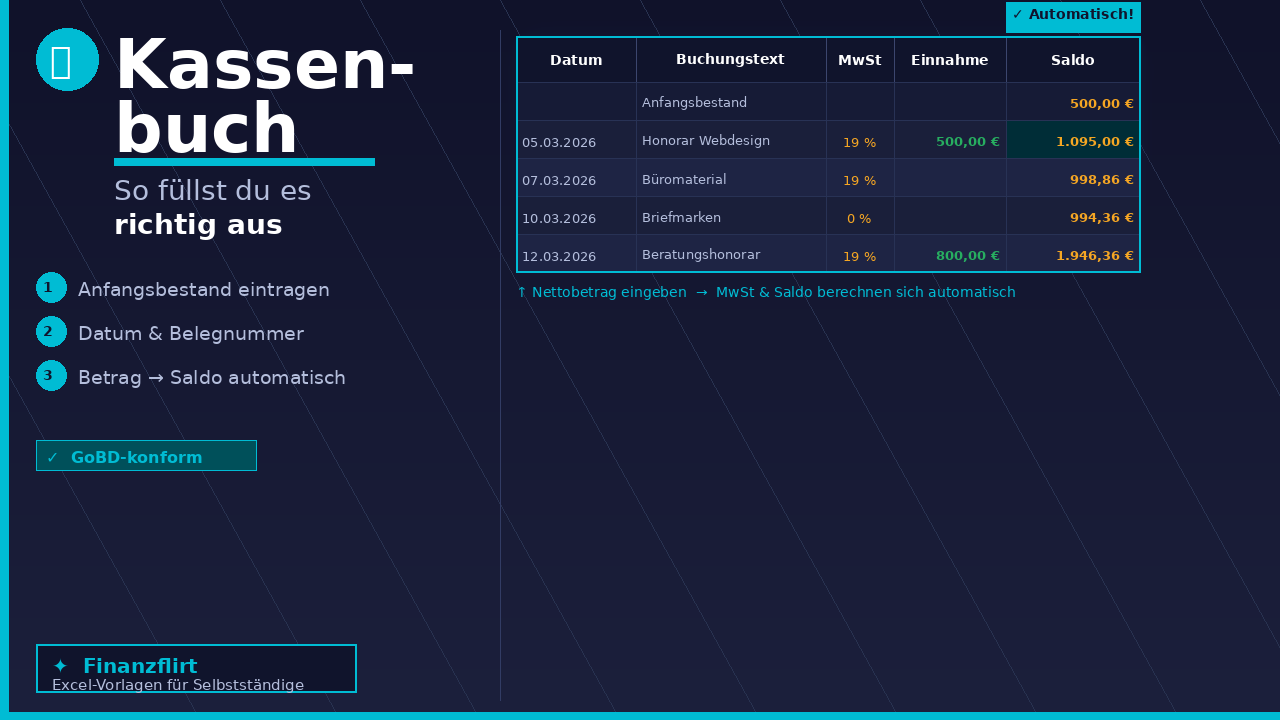
Task: Click the bold text richtig aus
Action: [198, 226]
